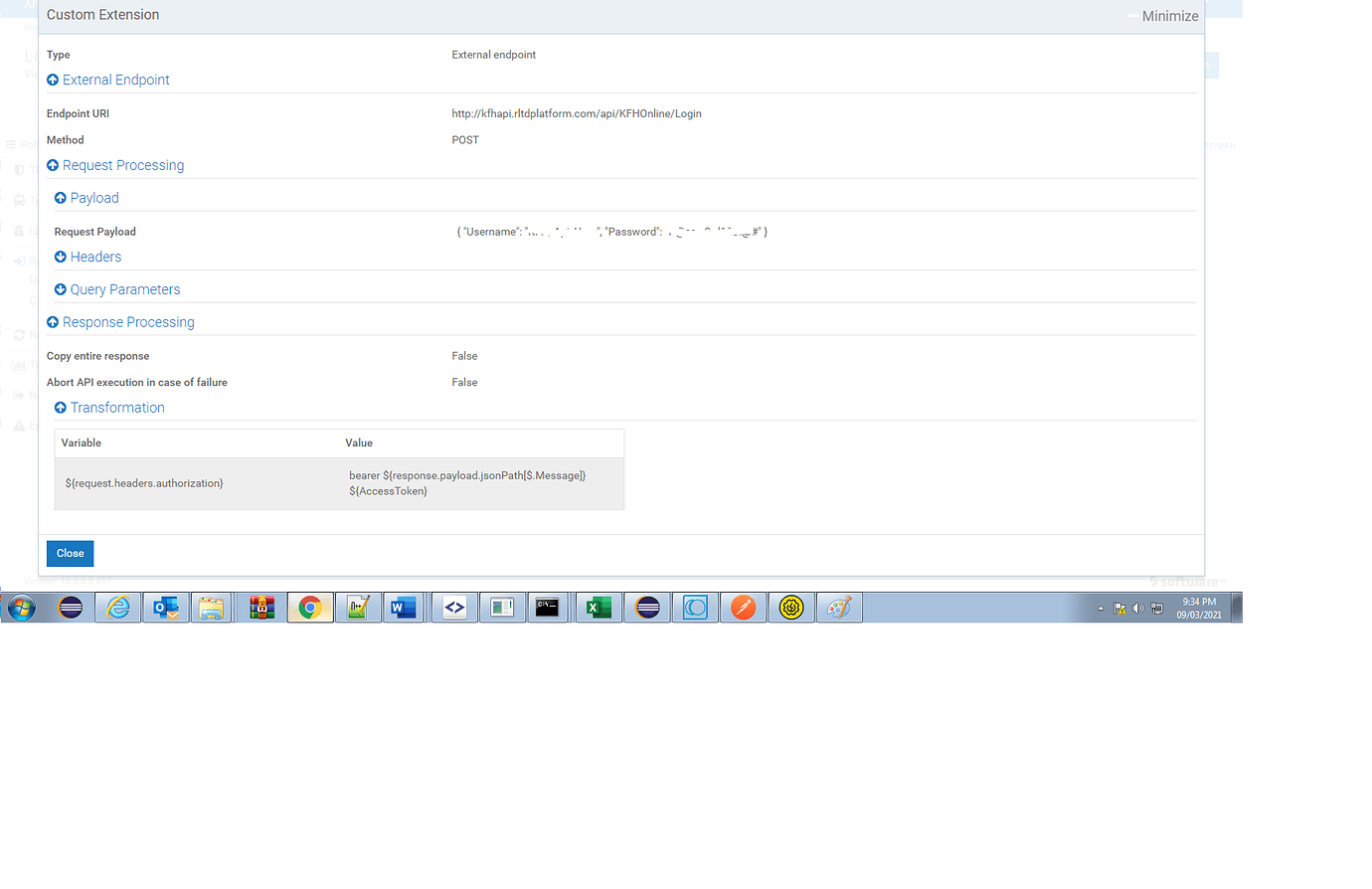Open the code brackets app icon
This screenshot has height=889, width=1372.
[x=454, y=608]
